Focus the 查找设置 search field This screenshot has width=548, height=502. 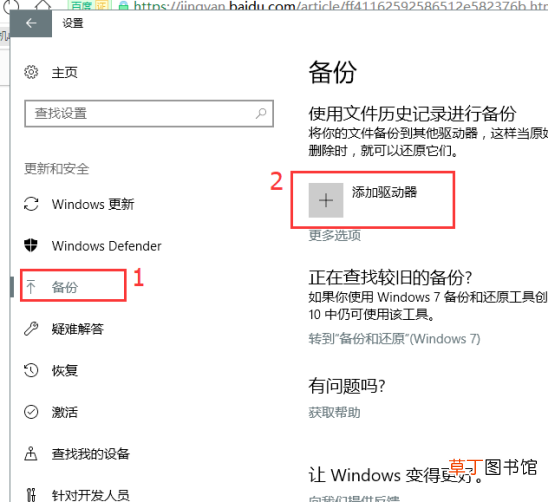click(149, 114)
